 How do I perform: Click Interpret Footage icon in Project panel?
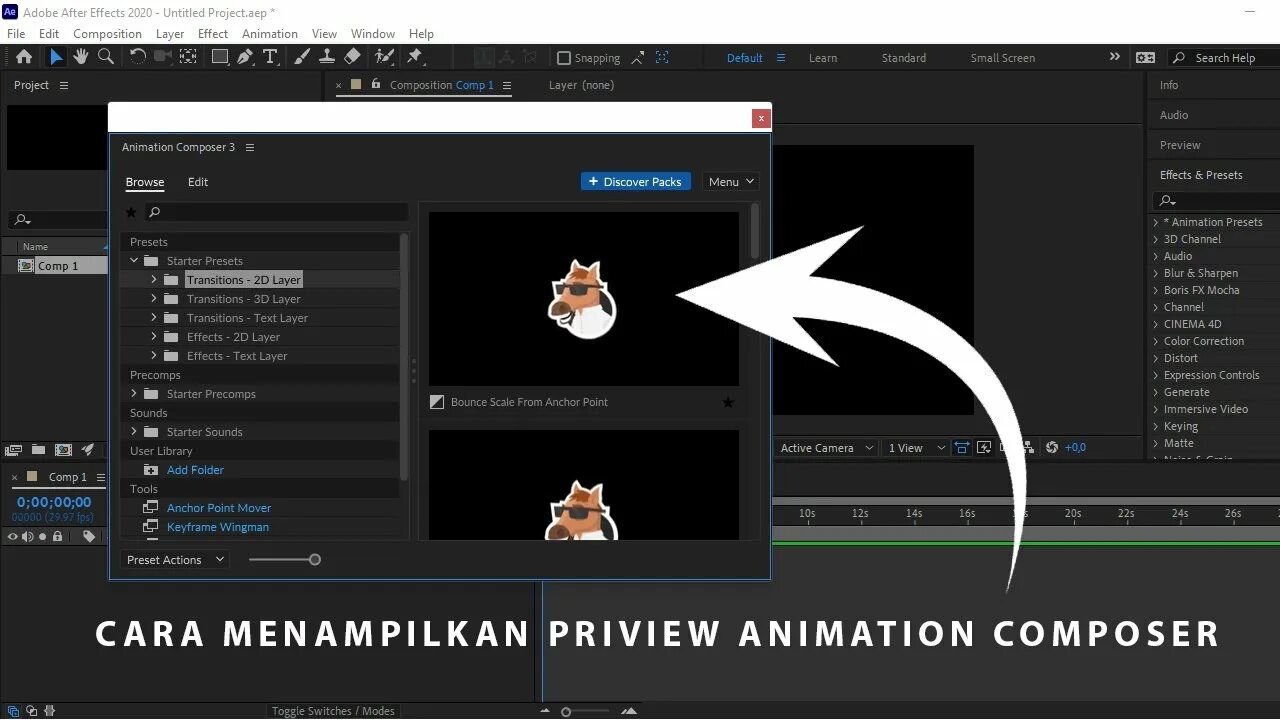[x=14, y=450]
